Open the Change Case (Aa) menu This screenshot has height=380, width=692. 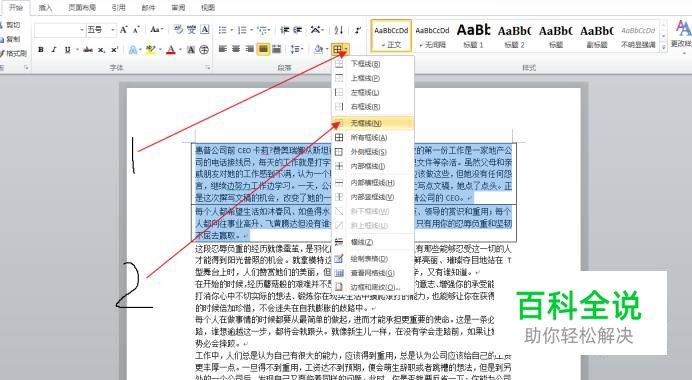coord(156,30)
